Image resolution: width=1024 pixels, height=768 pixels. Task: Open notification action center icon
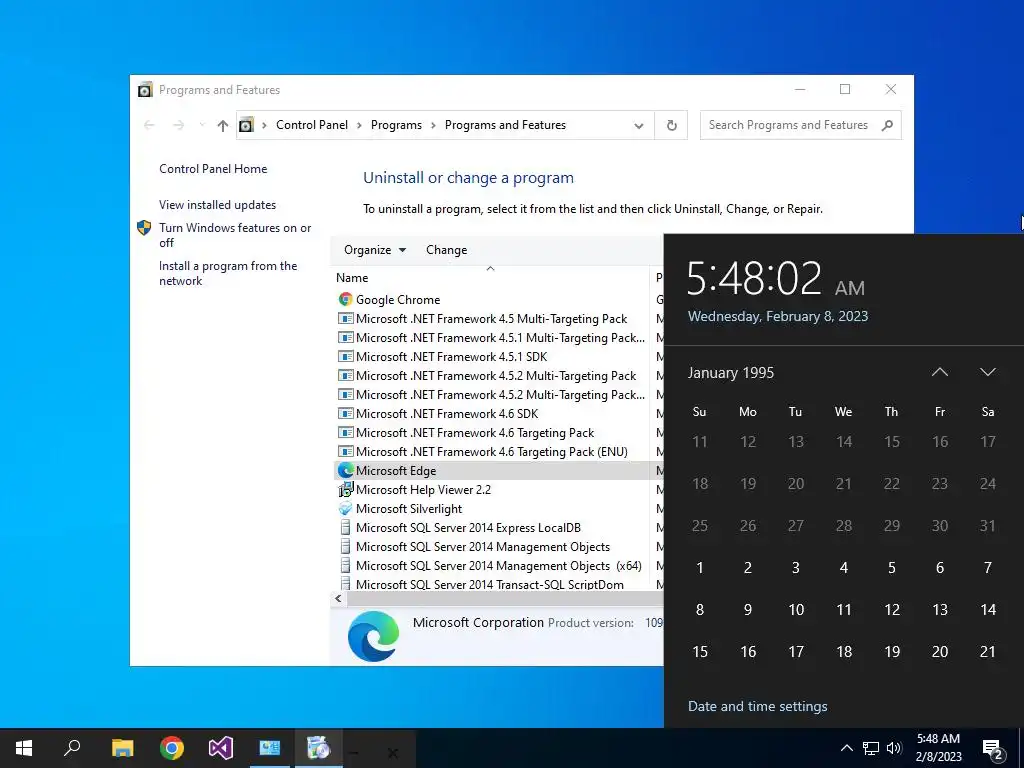tap(993, 748)
